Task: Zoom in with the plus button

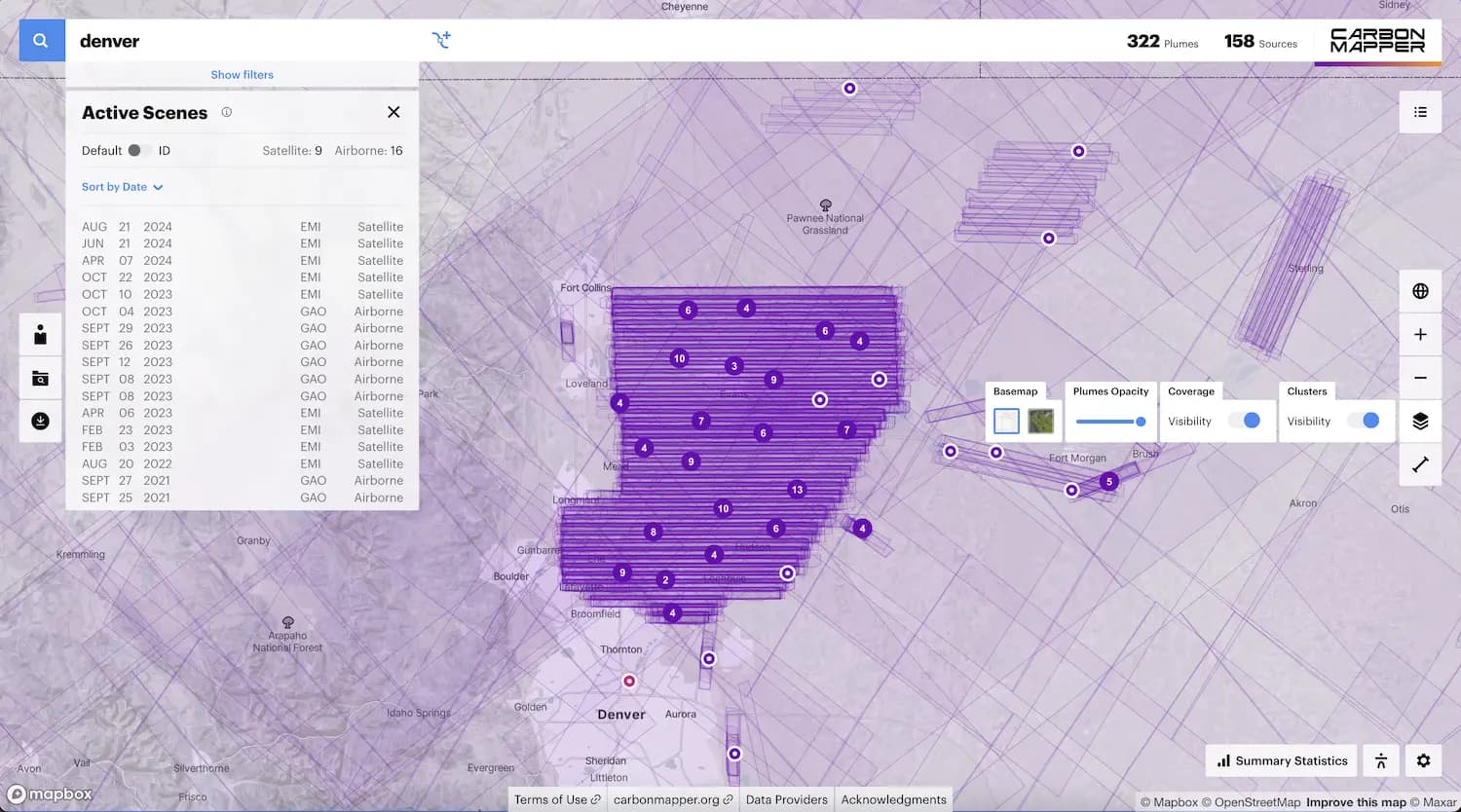Action: click(1420, 334)
